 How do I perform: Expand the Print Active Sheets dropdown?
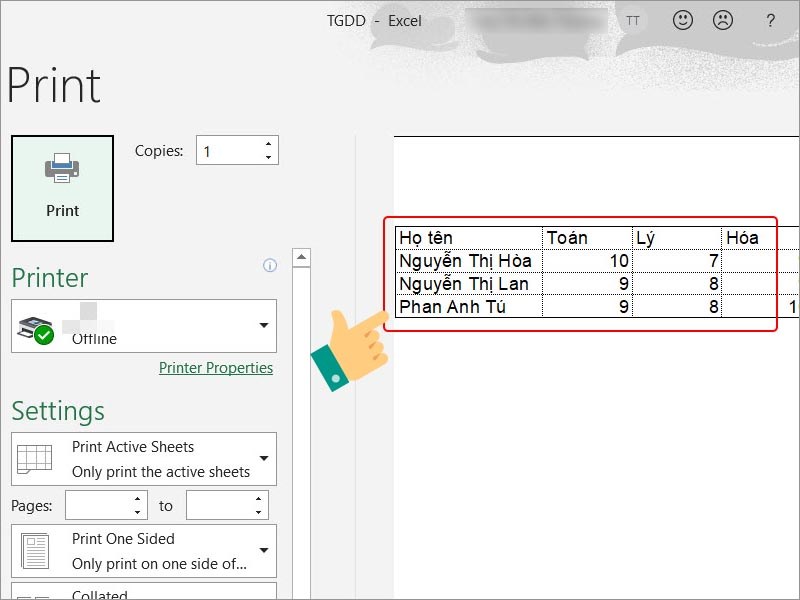pos(264,459)
